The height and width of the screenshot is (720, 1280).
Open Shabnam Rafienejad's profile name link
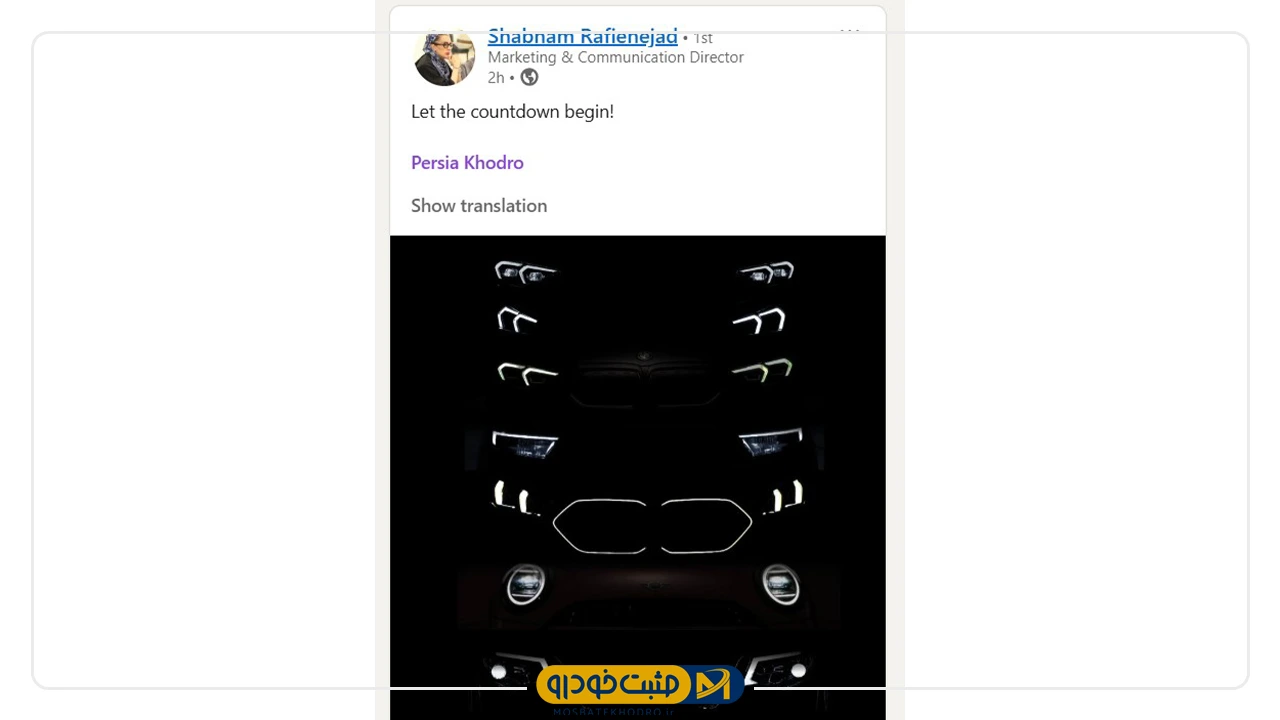582,37
